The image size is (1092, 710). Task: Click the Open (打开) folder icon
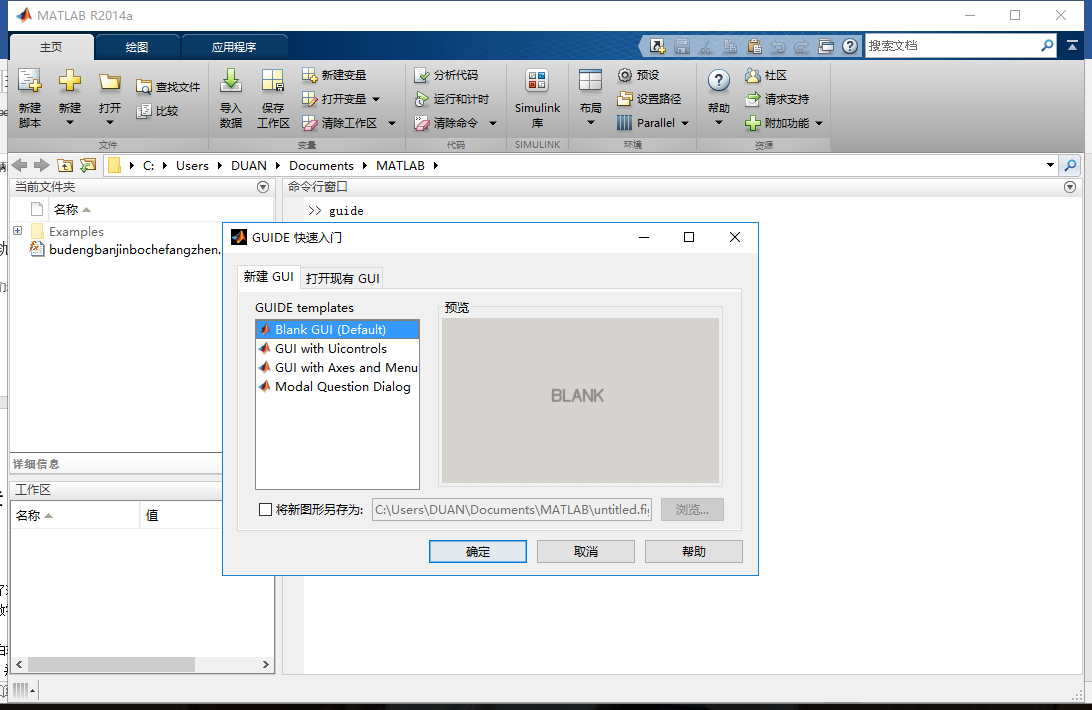point(109,82)
